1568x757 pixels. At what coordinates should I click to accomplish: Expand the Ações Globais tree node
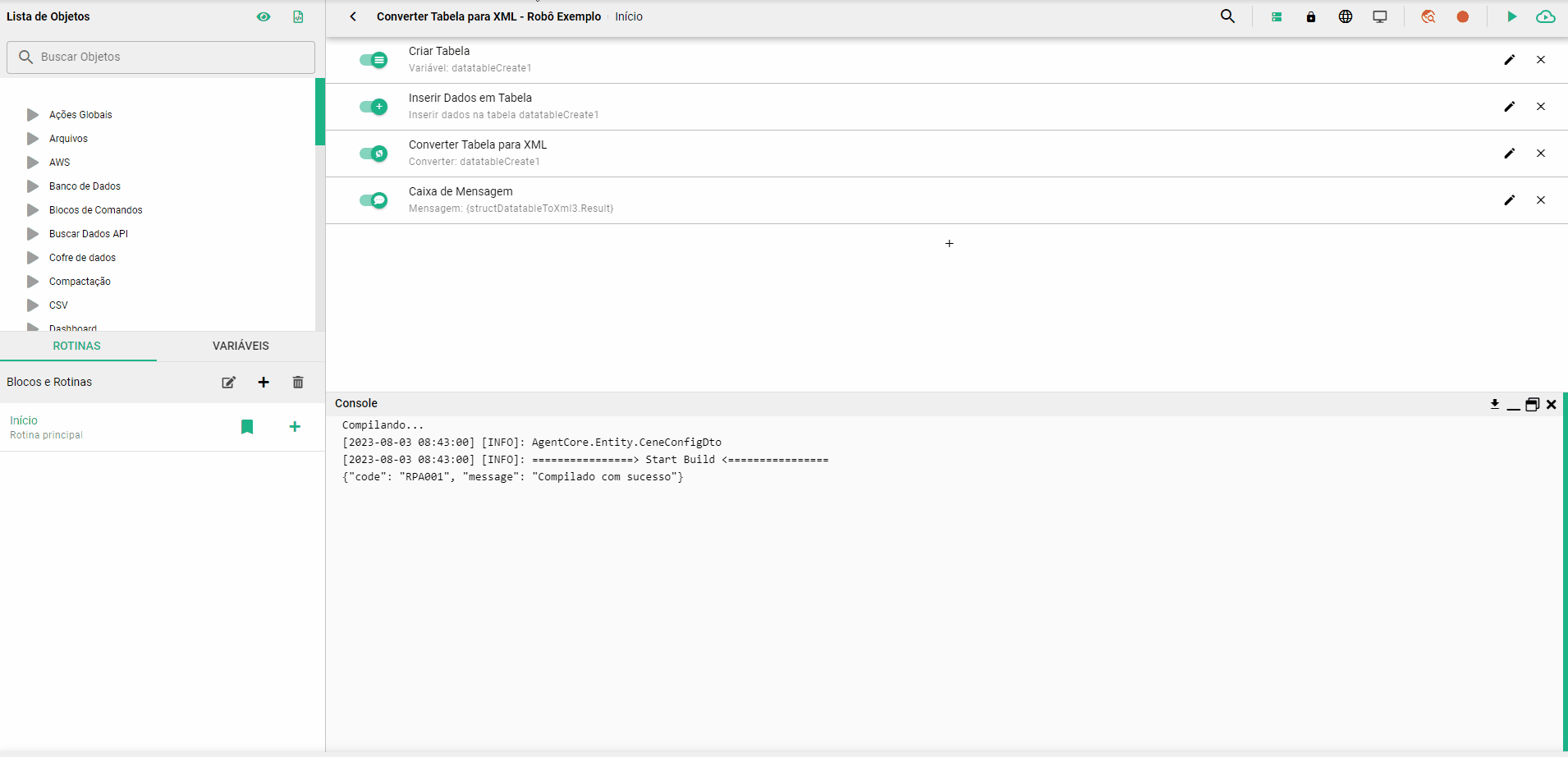pos(33,115)
